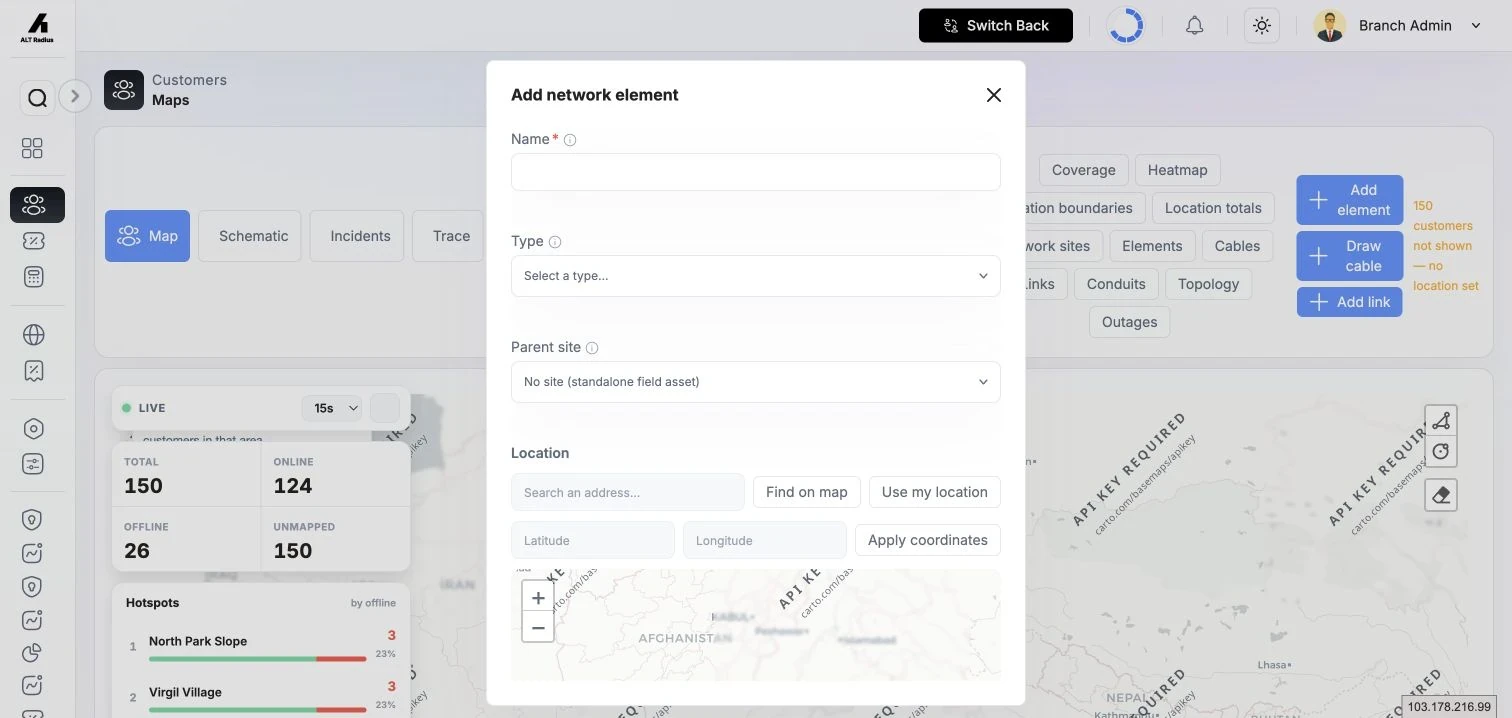The height and width of the screenshot is (718, 1512).
Task: Click info icon beside Type label
Action: point(555,242)
